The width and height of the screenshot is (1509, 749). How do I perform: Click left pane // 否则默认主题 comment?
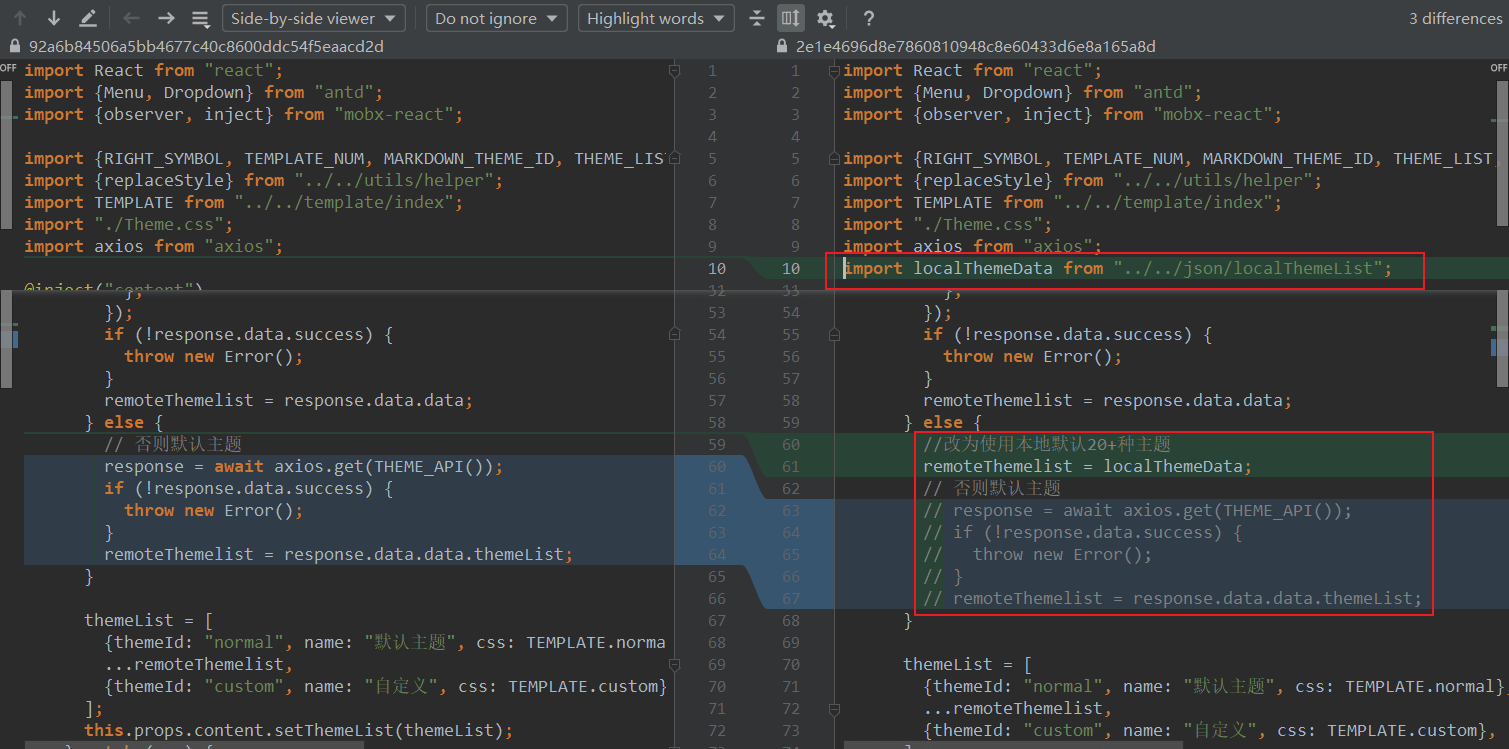[x=173, y=444]
